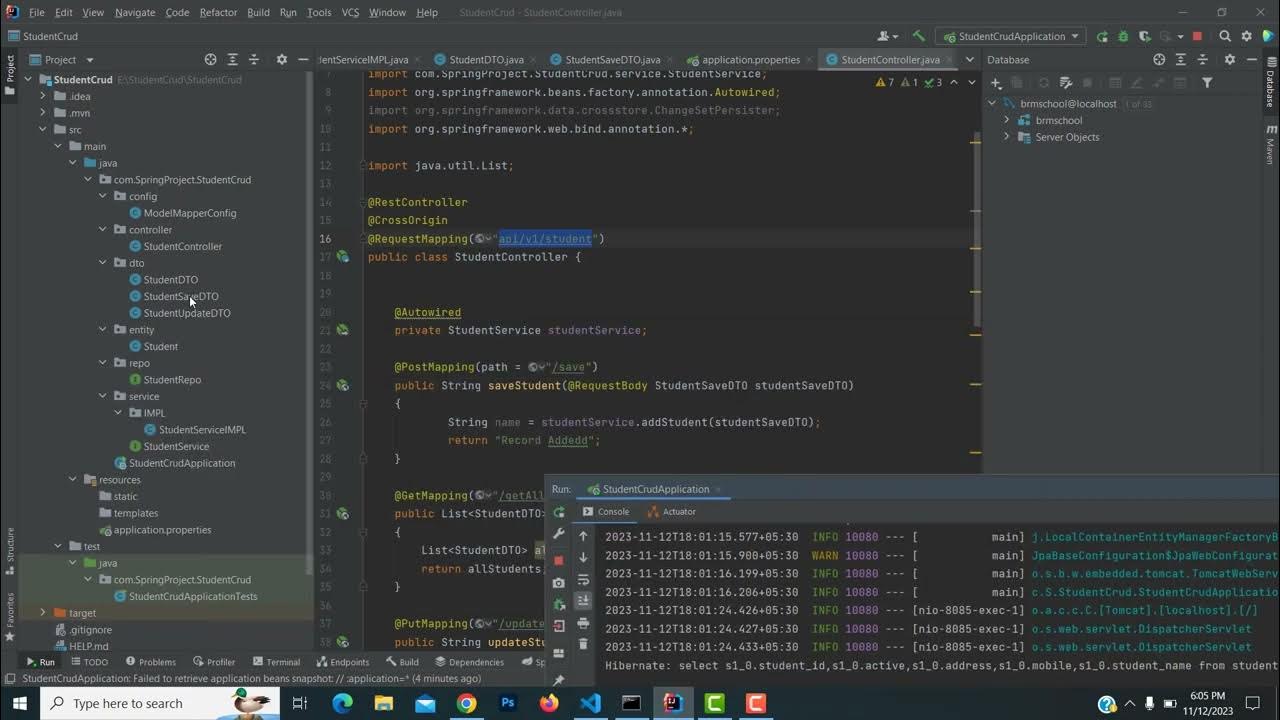Open Visual Studio Code from the taskbar
1280x720 pixels.
pos(590,704)
